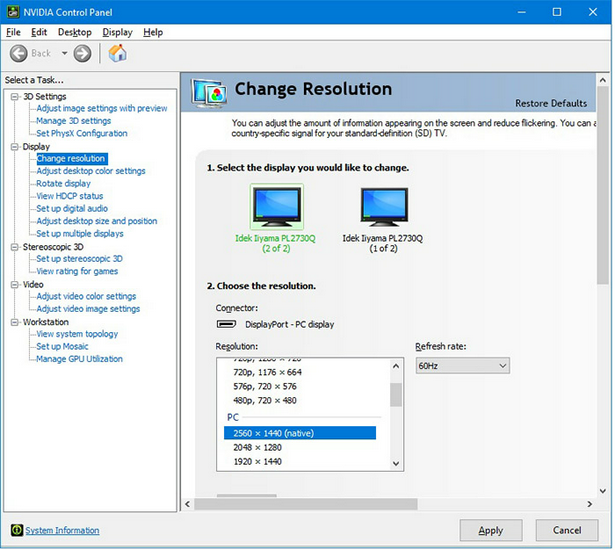The width and height of the screenshot is (615, 550).
Task: Open Adjust desktop size and position
Action: tap(96, 221)
